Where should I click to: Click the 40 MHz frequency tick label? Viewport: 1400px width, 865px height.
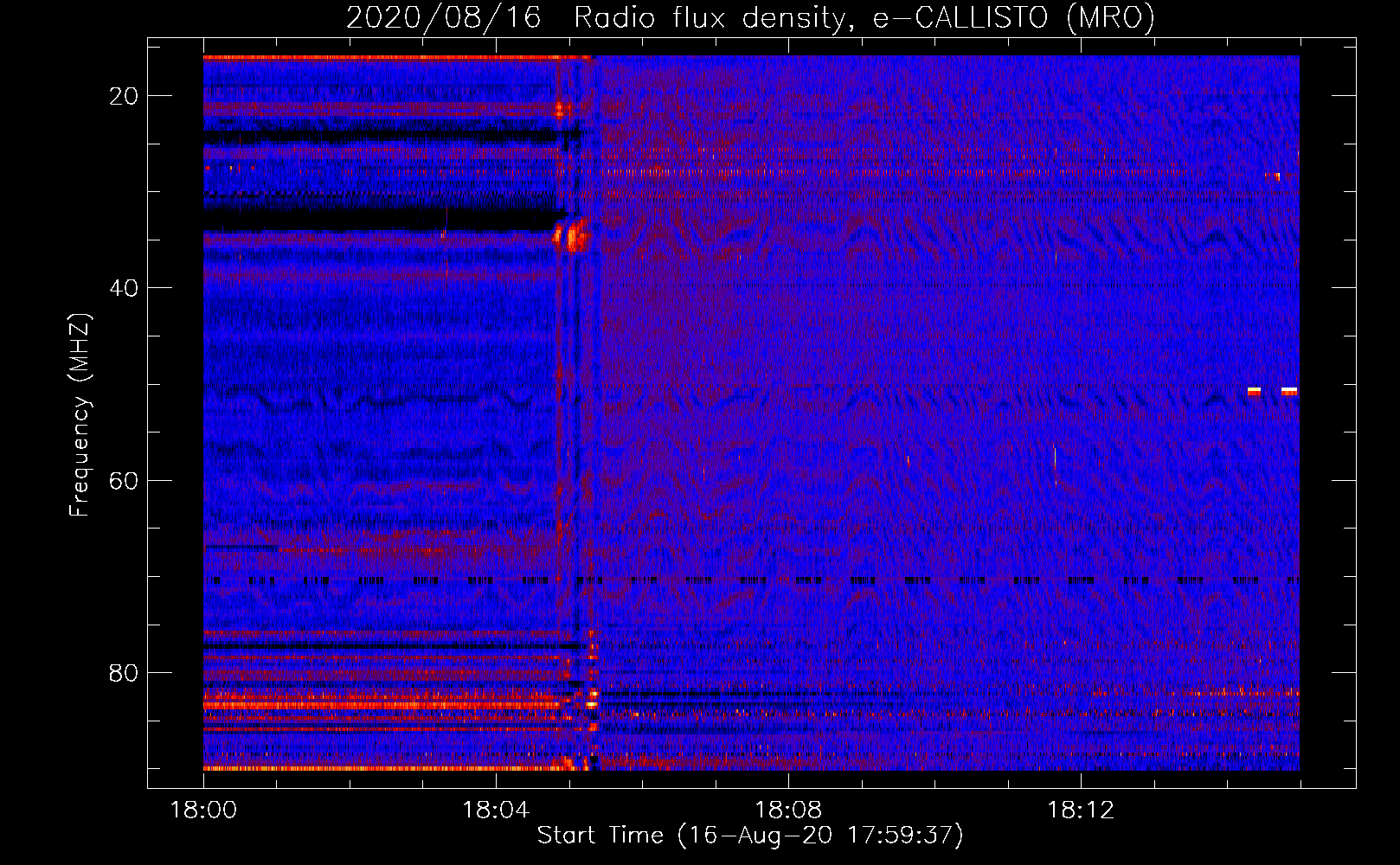125,288
